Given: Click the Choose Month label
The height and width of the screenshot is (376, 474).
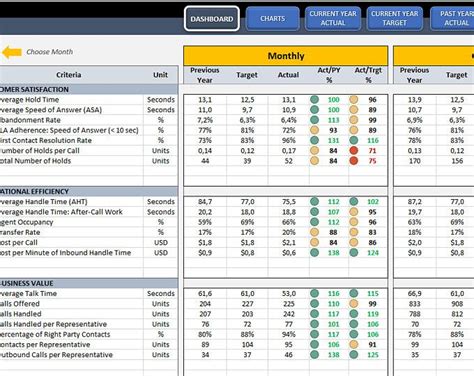Looking at the screenshot, I should [x=50, y=52].
